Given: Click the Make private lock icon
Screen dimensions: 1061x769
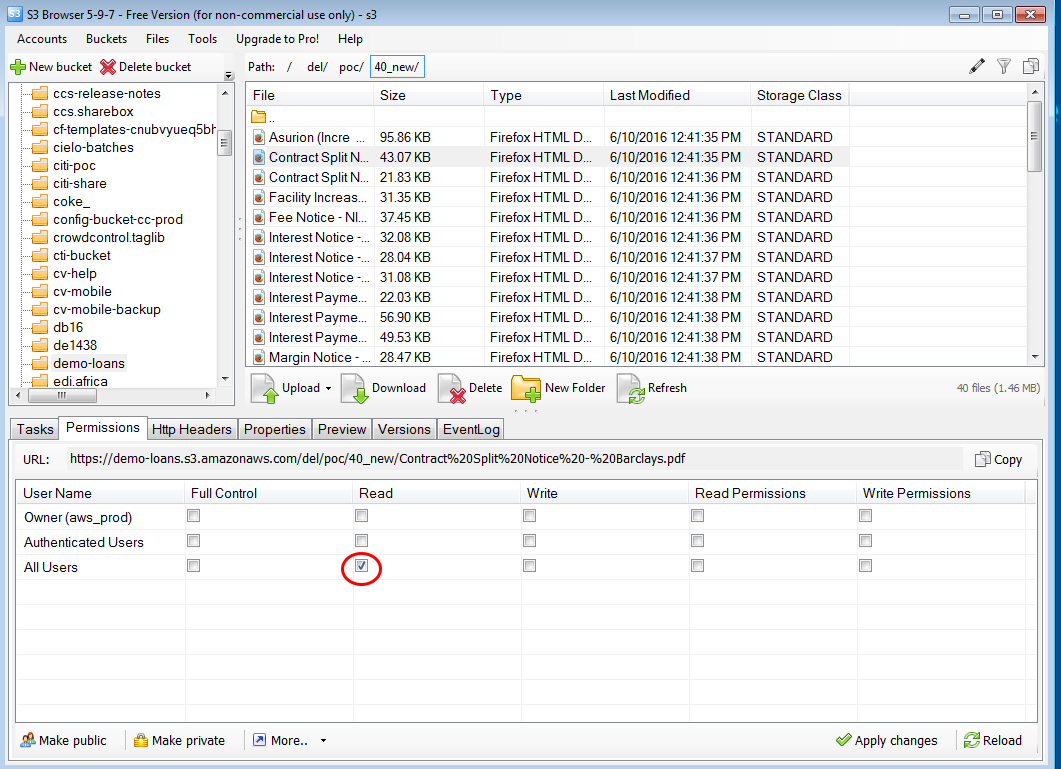Looking at the screenshot, I should point(141,740).
